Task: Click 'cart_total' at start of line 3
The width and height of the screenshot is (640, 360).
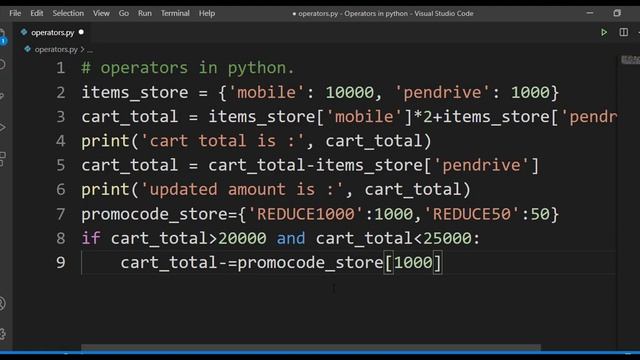Action: point(130,117)
